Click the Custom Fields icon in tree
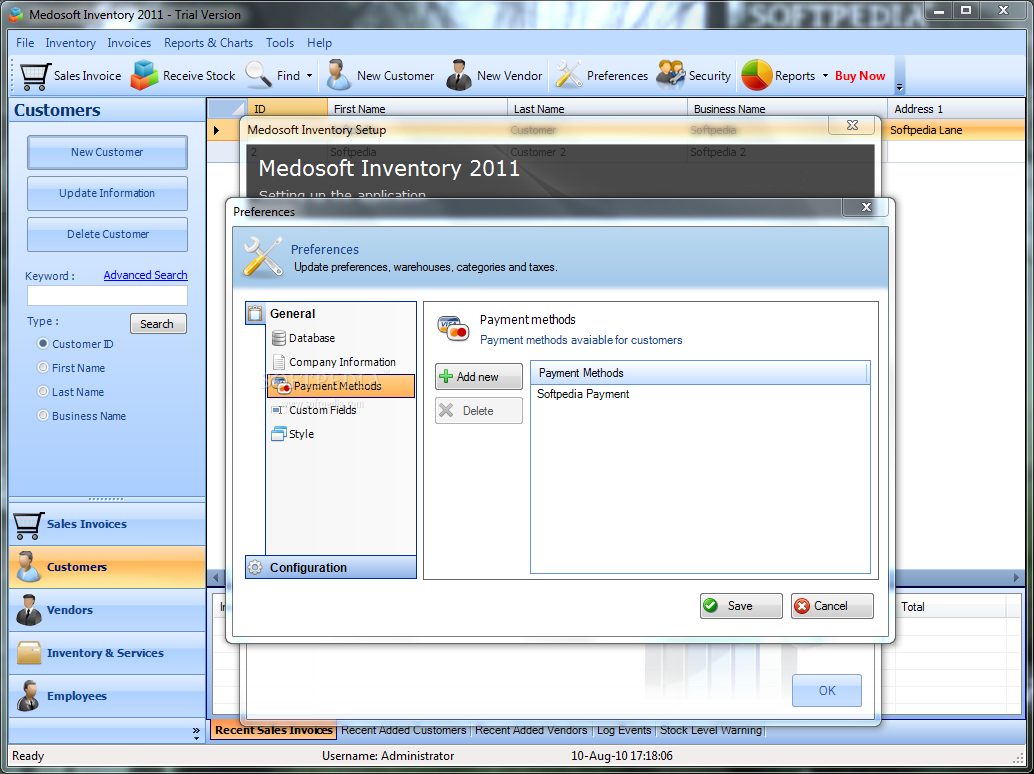This screenshot has height=774, width=1034. coord(278,410)
